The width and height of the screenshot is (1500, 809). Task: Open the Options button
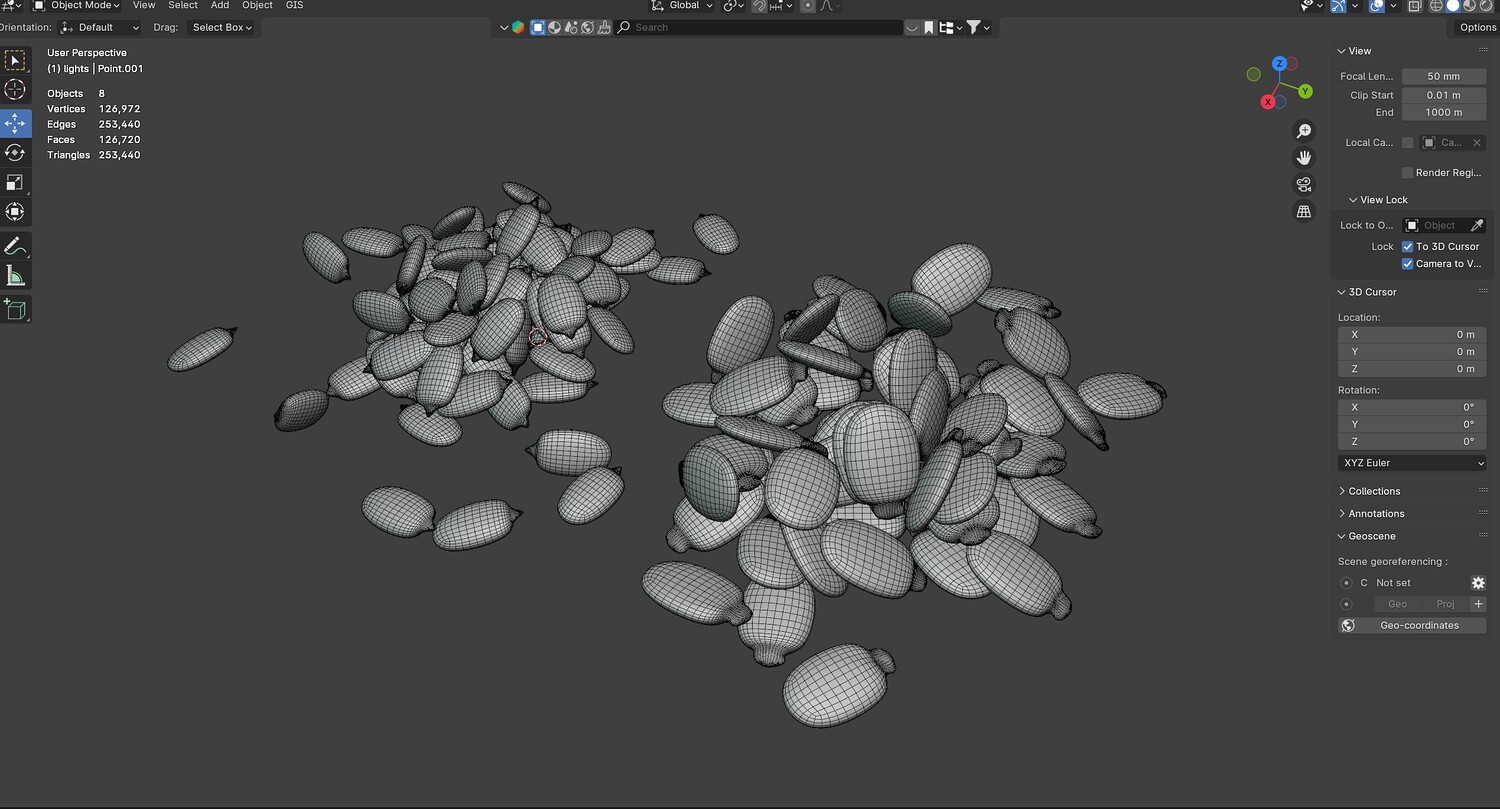pyautogui.click(x=1477, y=27)
